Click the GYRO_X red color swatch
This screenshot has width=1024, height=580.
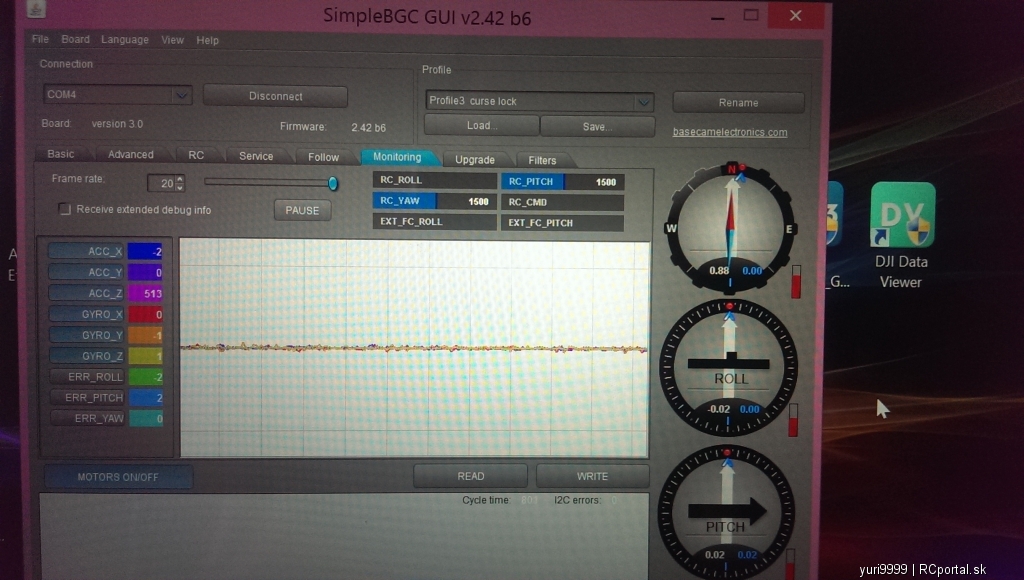point(144,314)
